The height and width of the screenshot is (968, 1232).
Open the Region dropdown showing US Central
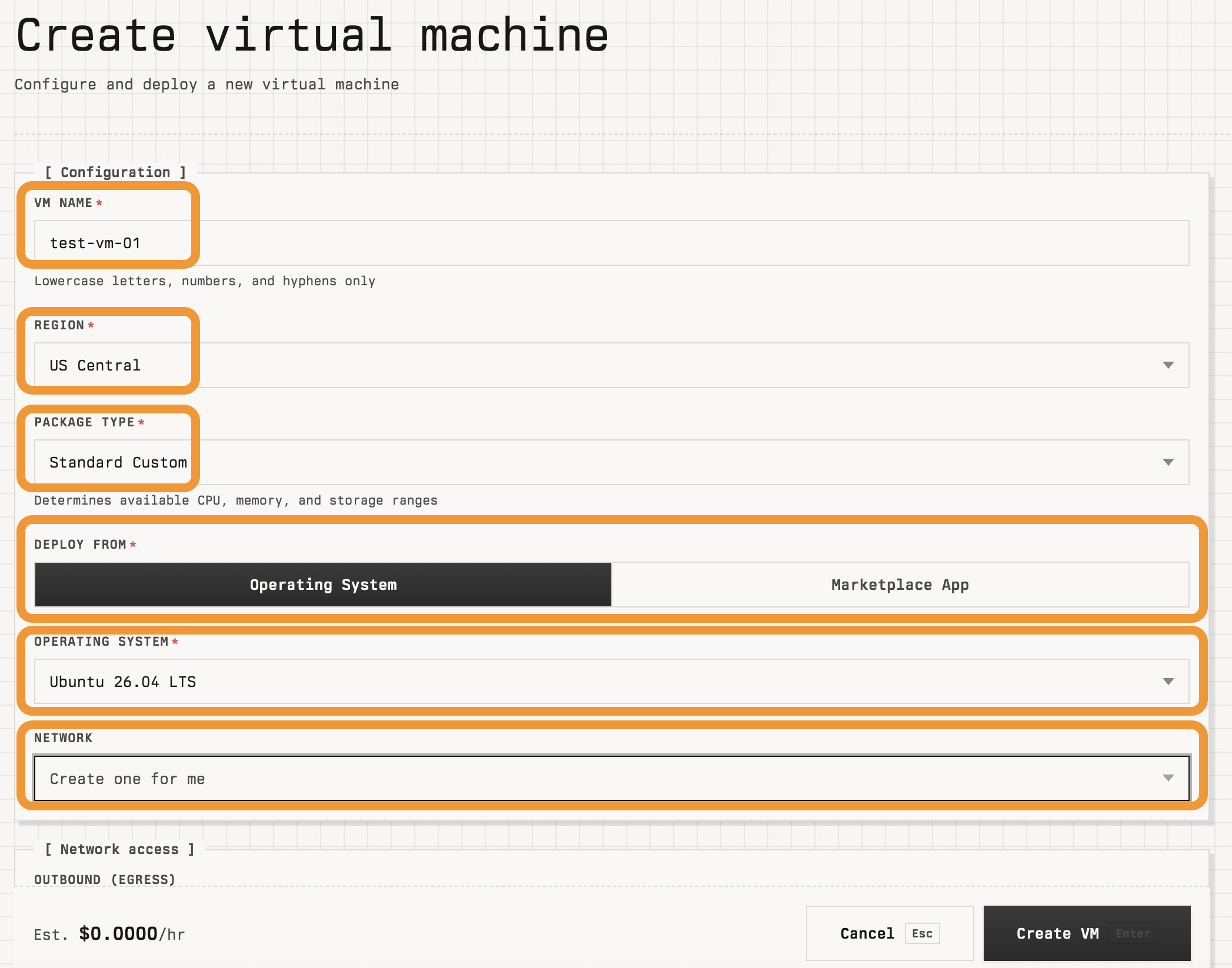coord(611,365)
